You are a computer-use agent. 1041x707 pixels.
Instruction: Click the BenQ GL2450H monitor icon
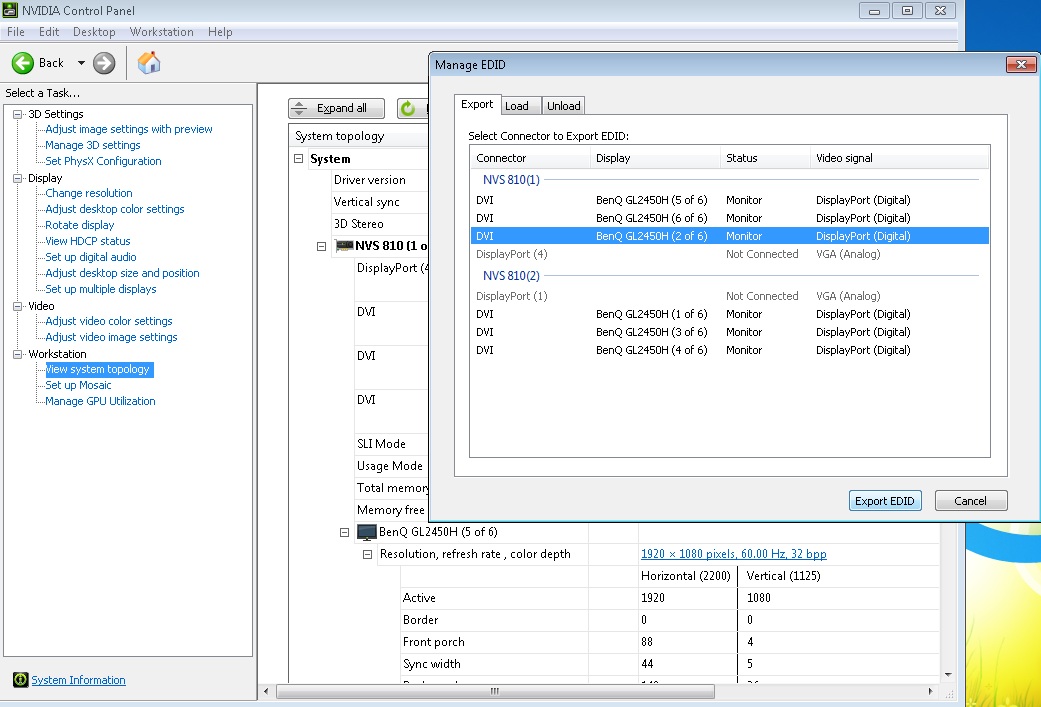366,532
